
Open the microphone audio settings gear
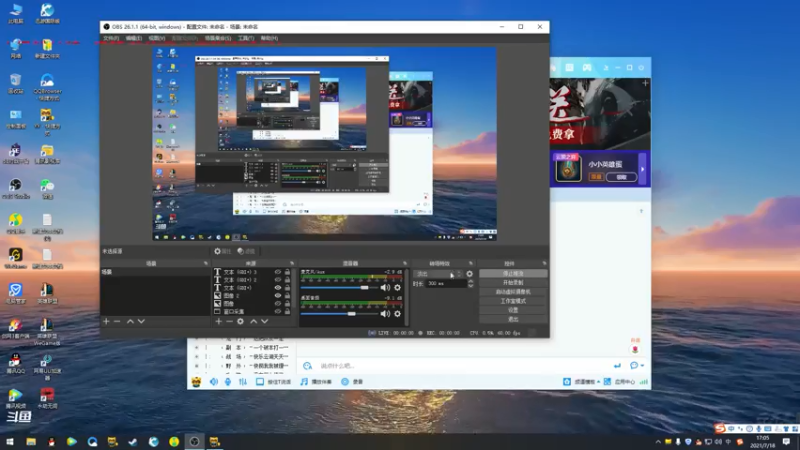click(x=397, y=288)
